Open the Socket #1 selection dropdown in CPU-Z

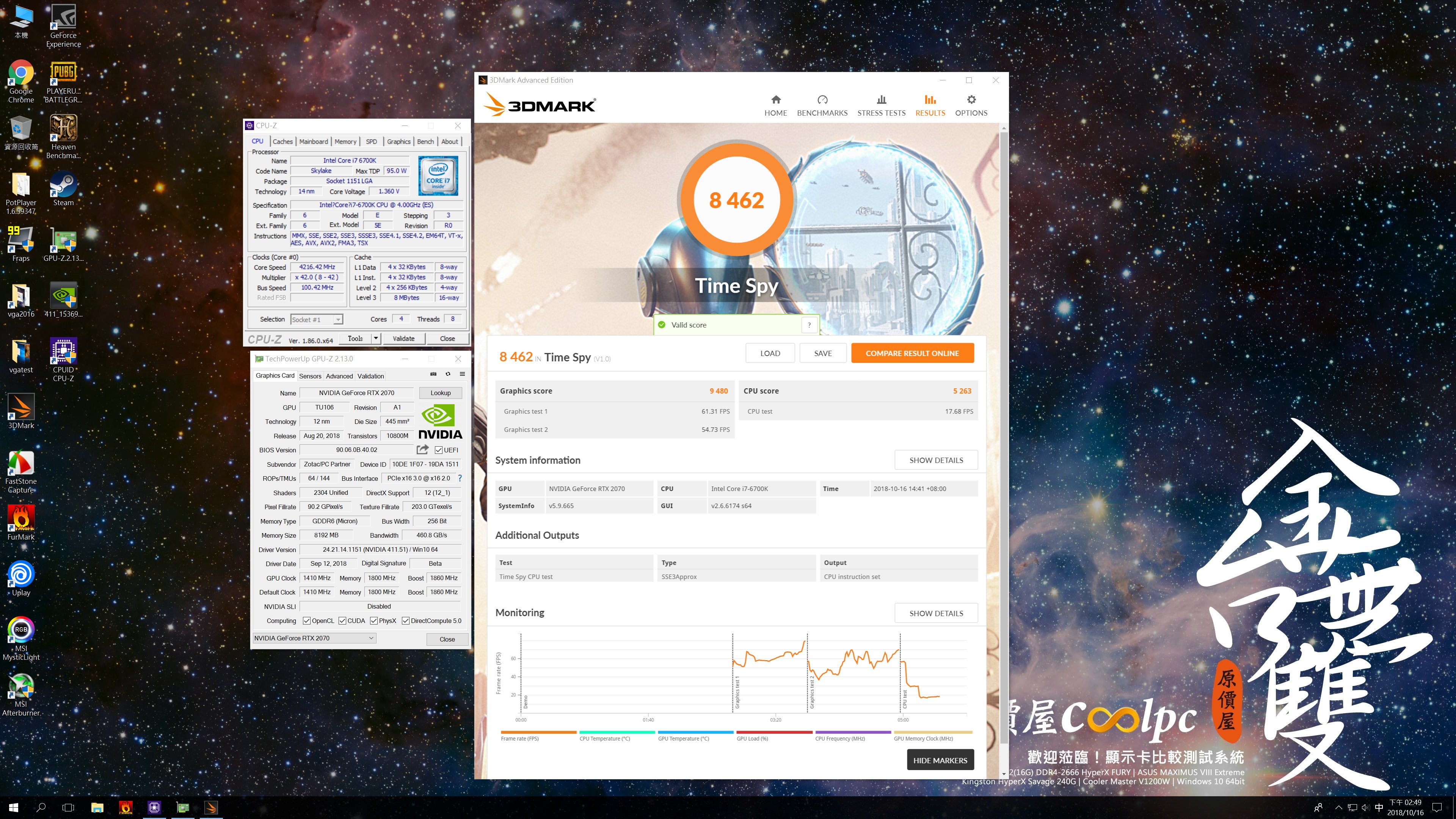(x=317, y=319)
